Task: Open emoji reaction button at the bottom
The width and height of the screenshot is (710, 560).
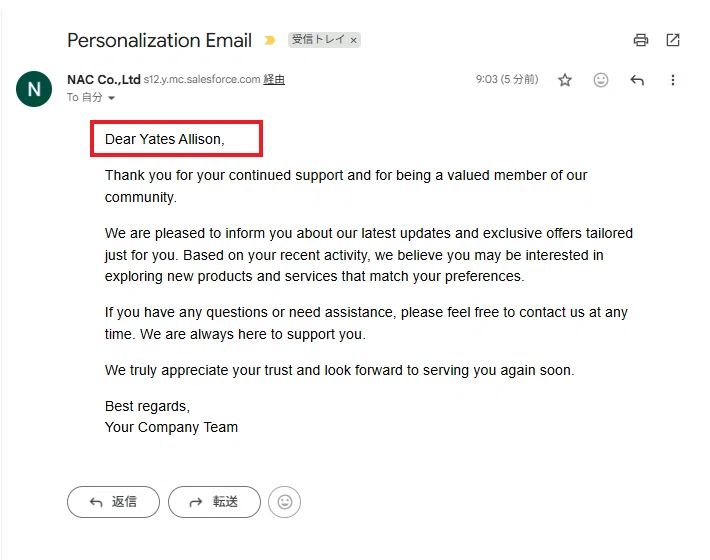Action: click(284, 502)
